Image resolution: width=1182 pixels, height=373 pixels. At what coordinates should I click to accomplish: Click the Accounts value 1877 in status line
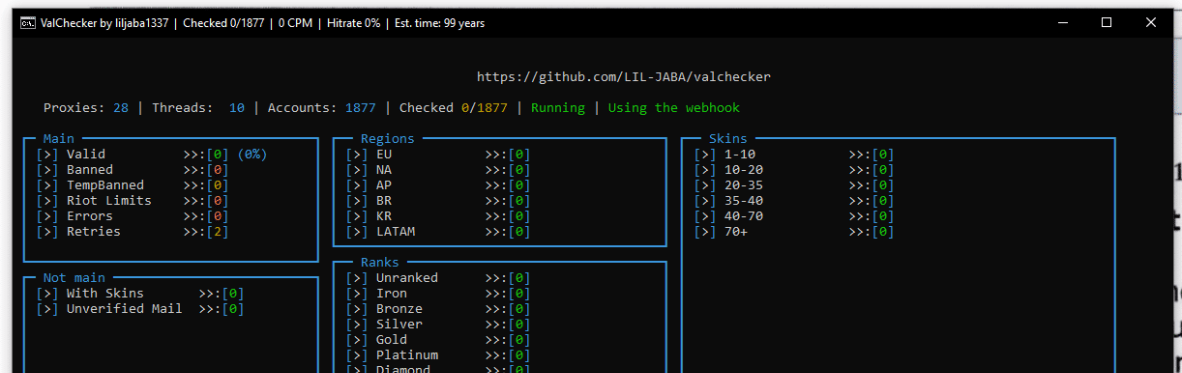(360, 108)
